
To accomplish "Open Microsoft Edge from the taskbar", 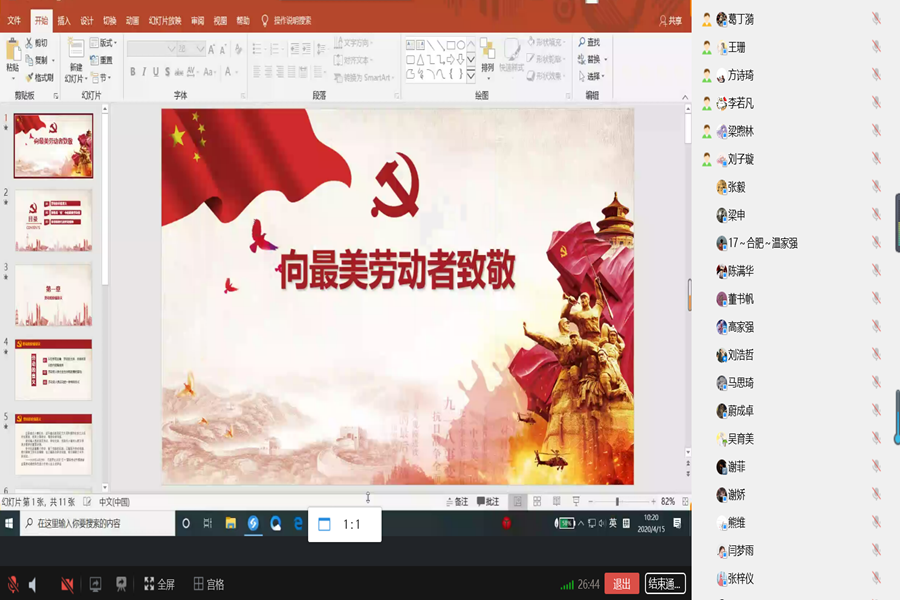I will tap(298, 523).
